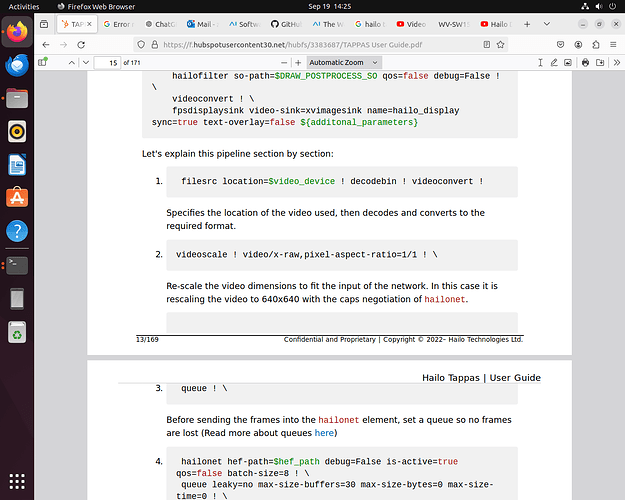Click the tracking protection shield icon
Viewport: 625px width, 500px height.
141,45
